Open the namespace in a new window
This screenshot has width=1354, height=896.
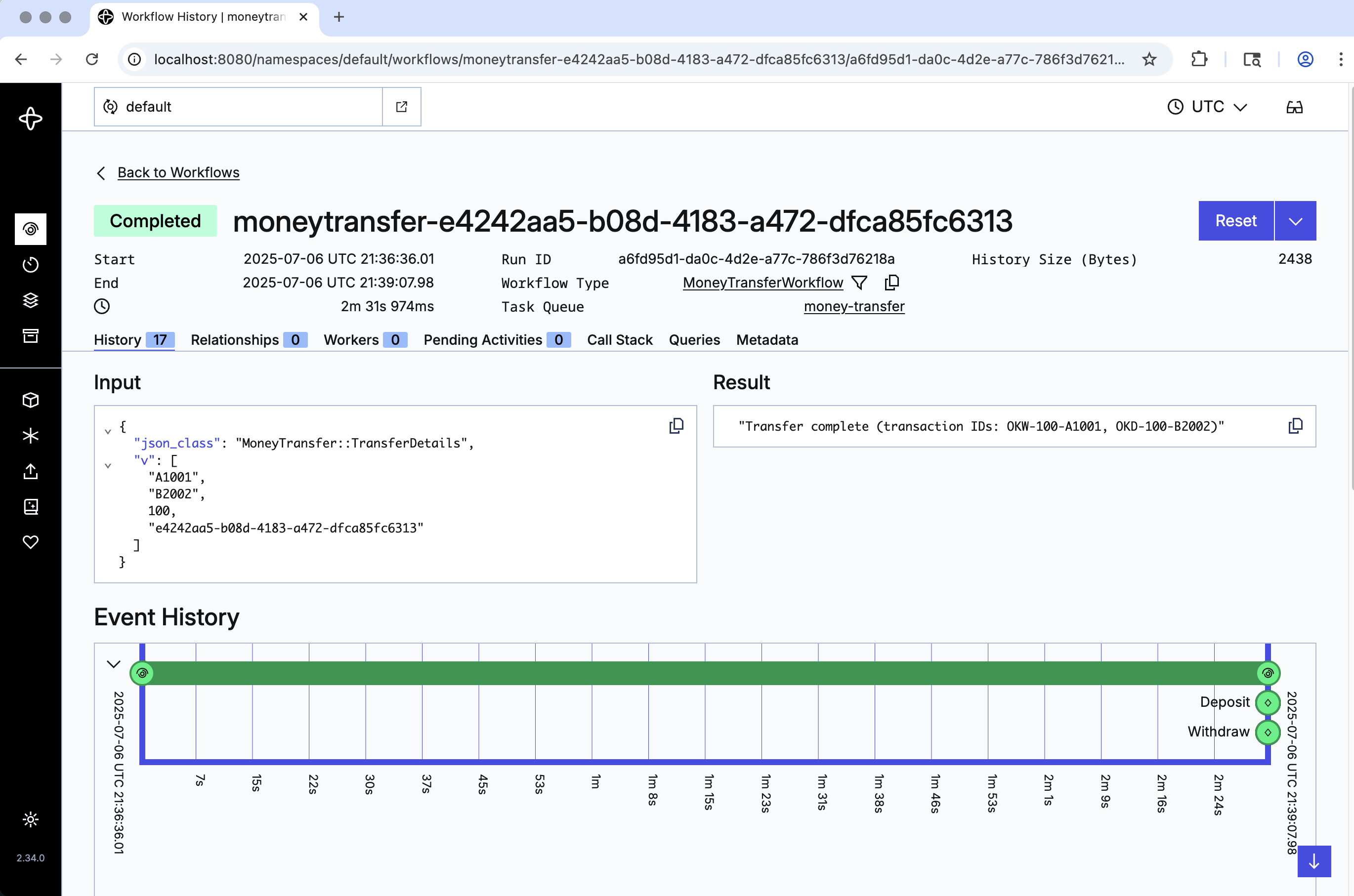point(401,106)
